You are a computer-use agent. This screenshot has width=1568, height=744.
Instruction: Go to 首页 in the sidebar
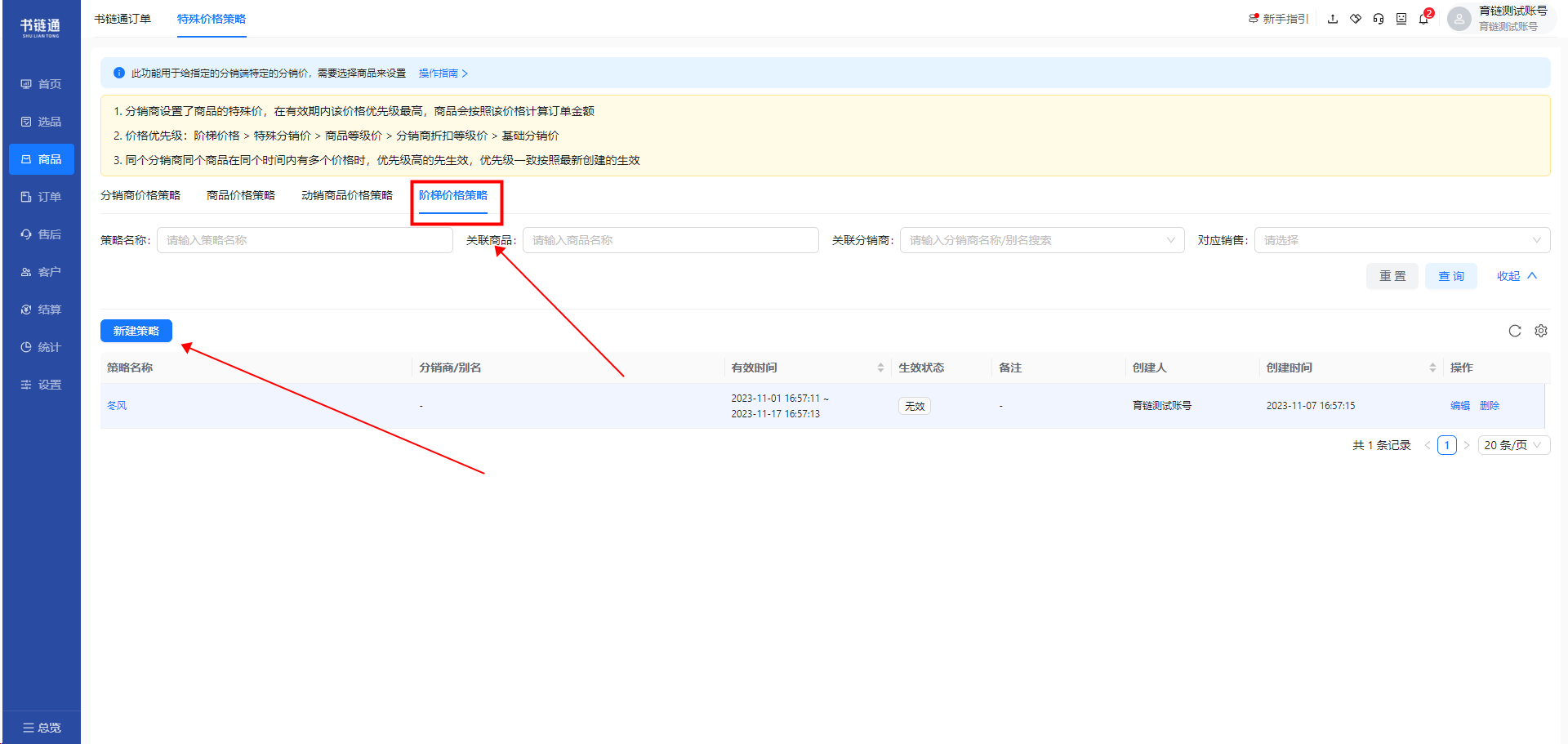click(x=41, y=84)
